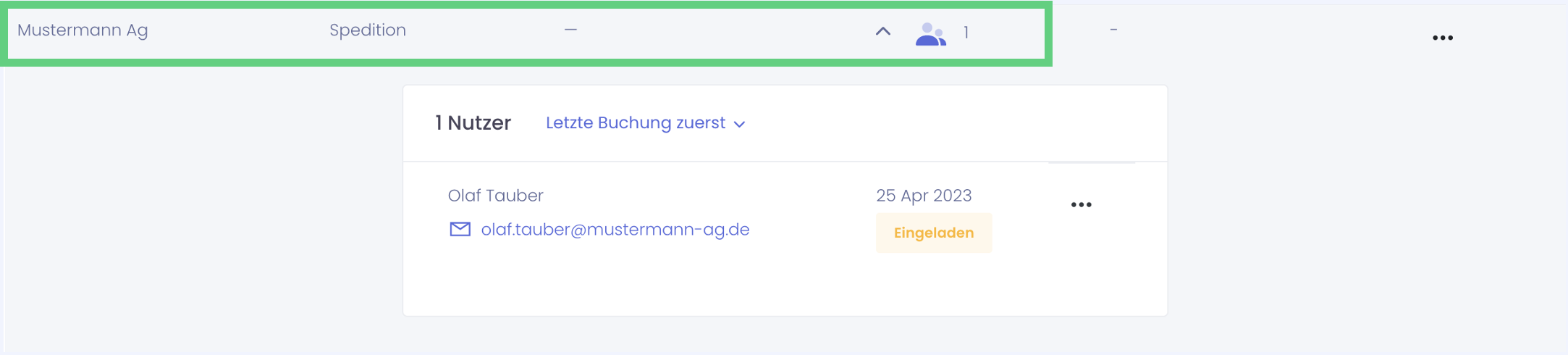The width and height of the screenshot is (1568, 355).
Task: Click the olaf.tauber@mustermann-ag.de email link
Action: point(615,230)
